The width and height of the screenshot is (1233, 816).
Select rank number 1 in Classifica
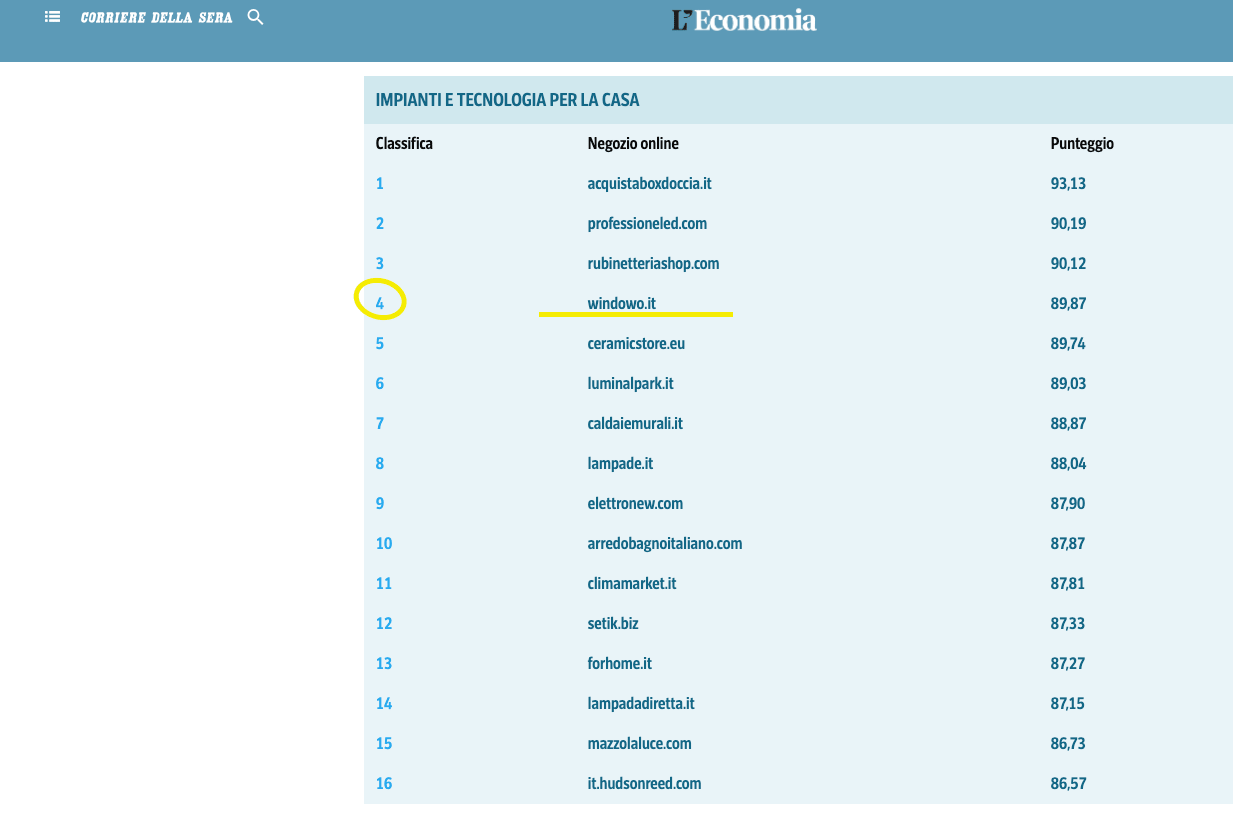(380, 183)
